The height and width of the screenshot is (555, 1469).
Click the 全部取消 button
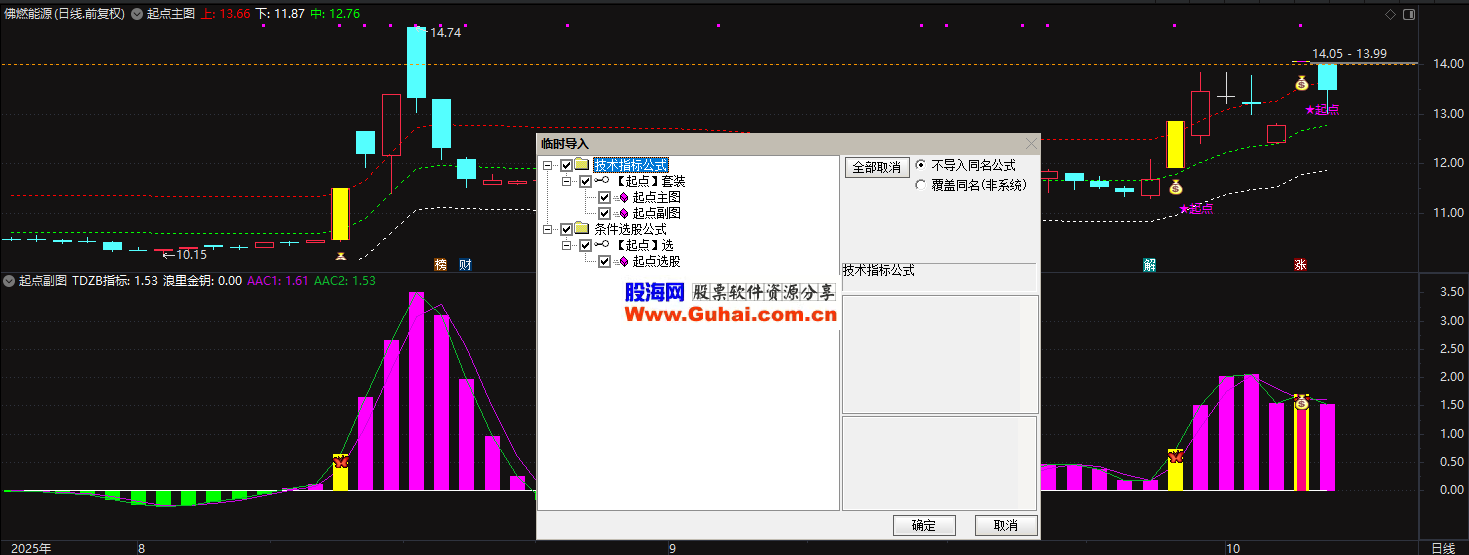[876, 167]
